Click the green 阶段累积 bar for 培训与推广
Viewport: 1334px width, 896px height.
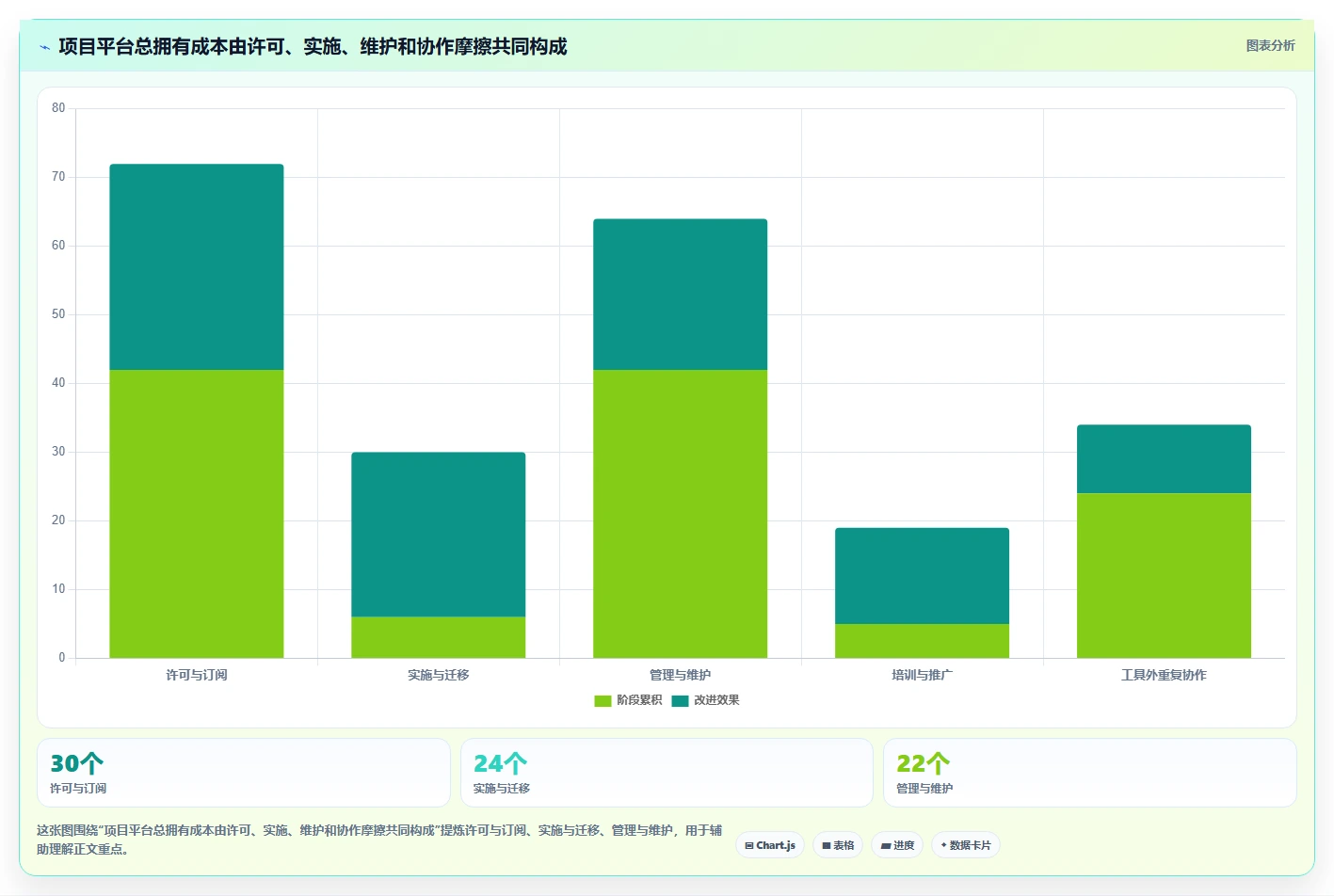(x=923, y=641)
